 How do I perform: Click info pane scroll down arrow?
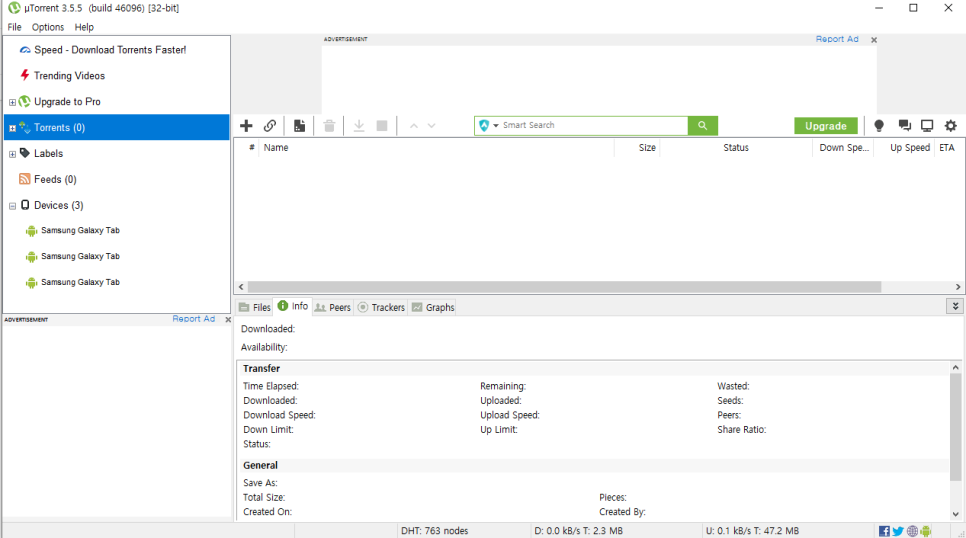955,514
